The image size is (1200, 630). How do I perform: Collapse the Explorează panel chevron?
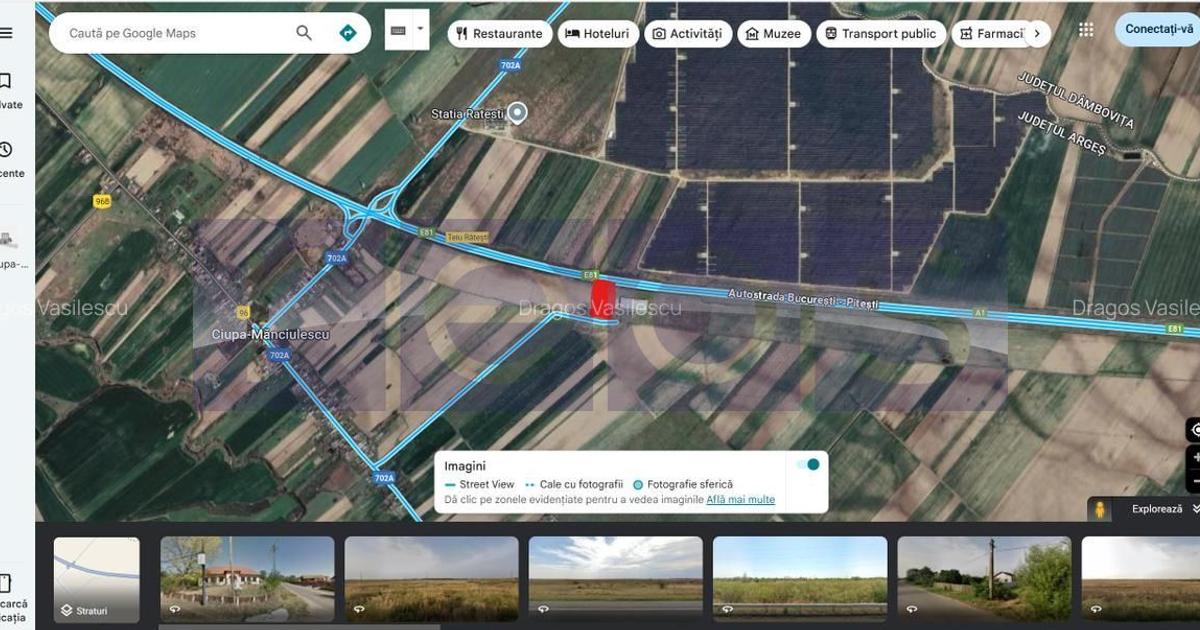(1194, 507)
